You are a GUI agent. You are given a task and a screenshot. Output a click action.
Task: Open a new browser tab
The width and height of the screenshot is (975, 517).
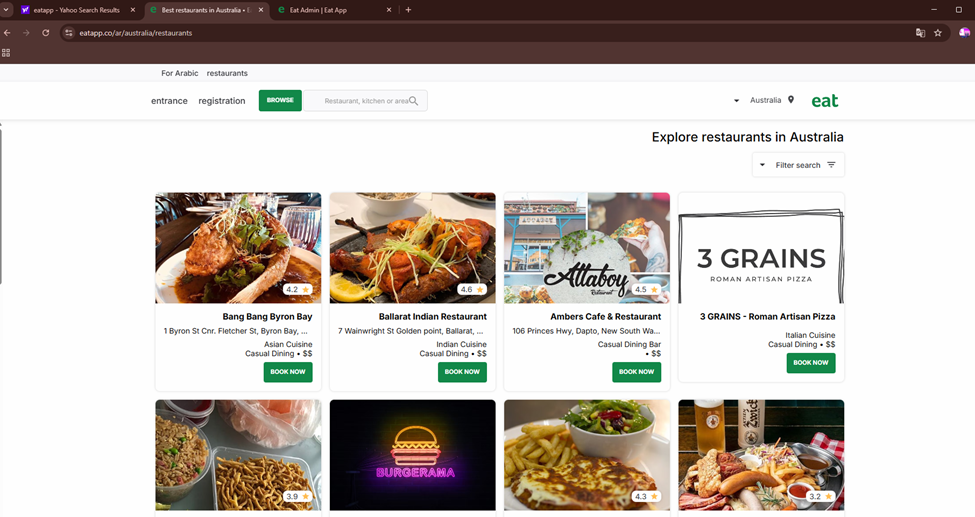coord(409,10)
